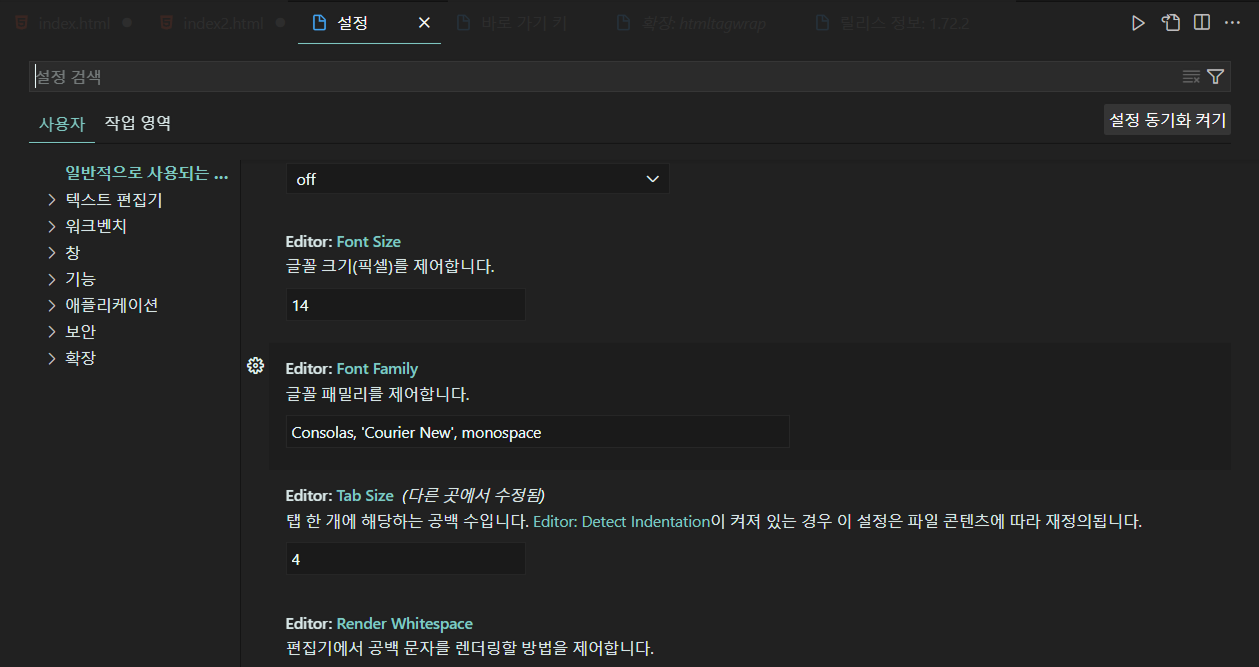Viewport: 1259px width, 667px height.
Task: Click the Editor: Render Whitespace setting title
Action: [x=379, y=623]
